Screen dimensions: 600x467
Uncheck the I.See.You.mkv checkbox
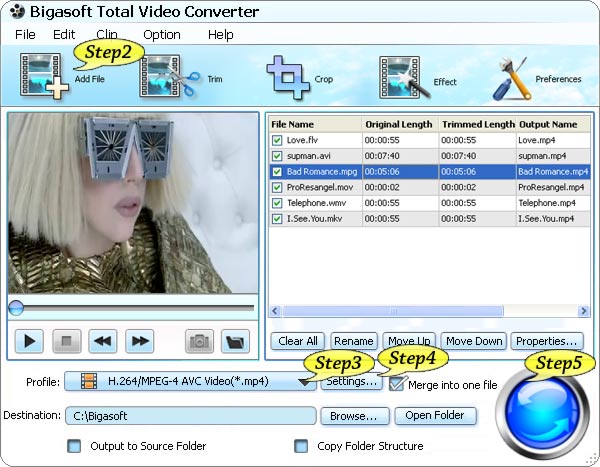click(x=277, y=219)
